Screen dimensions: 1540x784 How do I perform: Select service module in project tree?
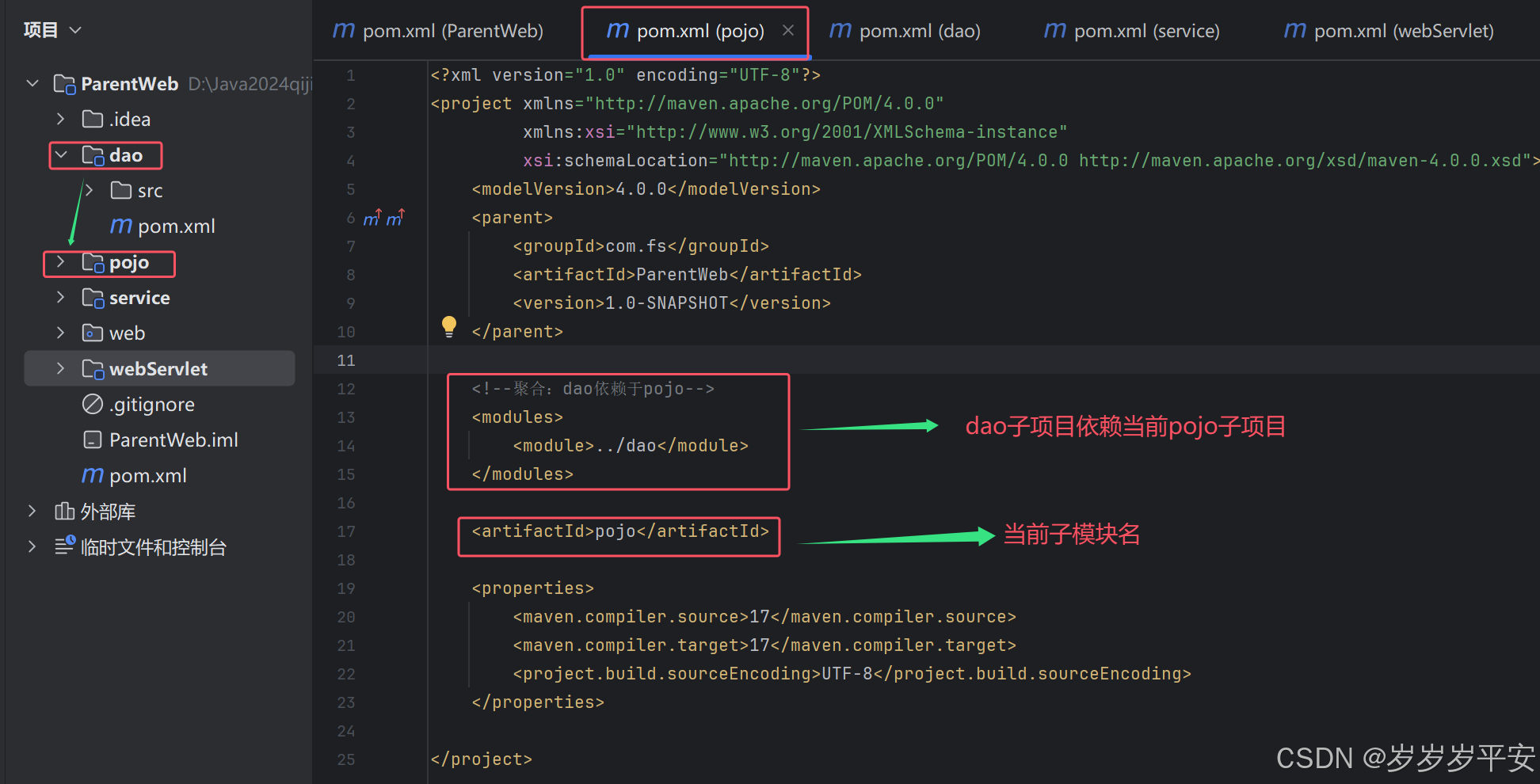point(139,298)
